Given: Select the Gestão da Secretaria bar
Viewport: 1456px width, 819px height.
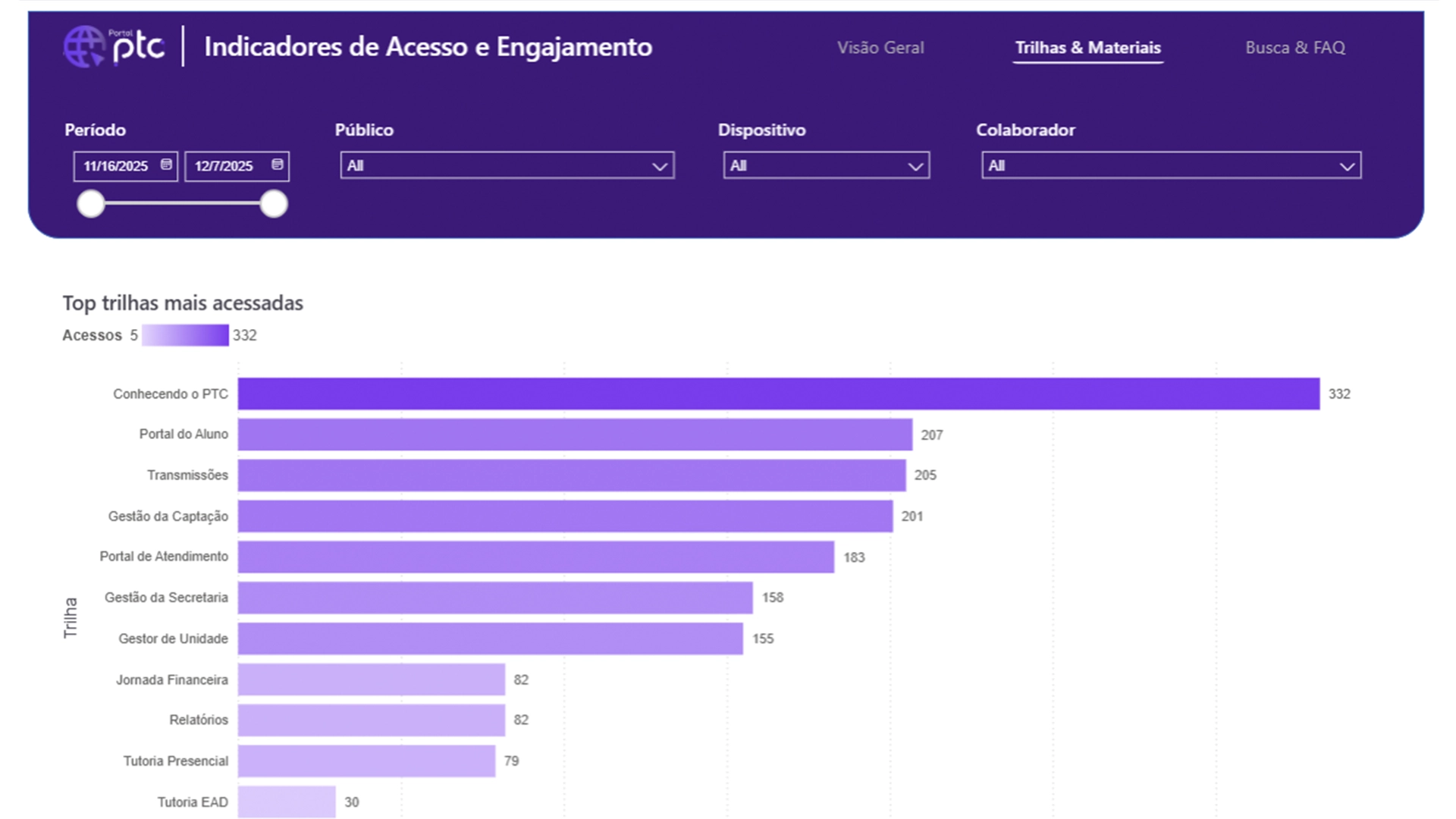Looking at the screenshot, I should tap(495, 598).
